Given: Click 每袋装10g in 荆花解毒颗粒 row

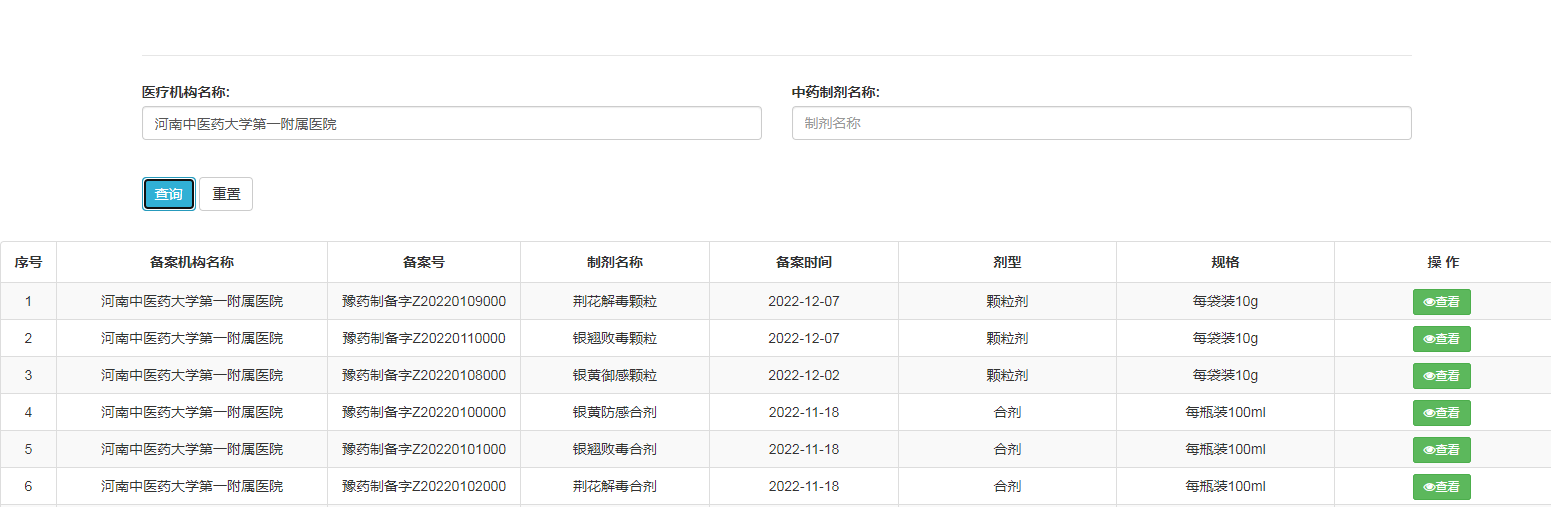Looking at the screenshot, I should 1225,301.
